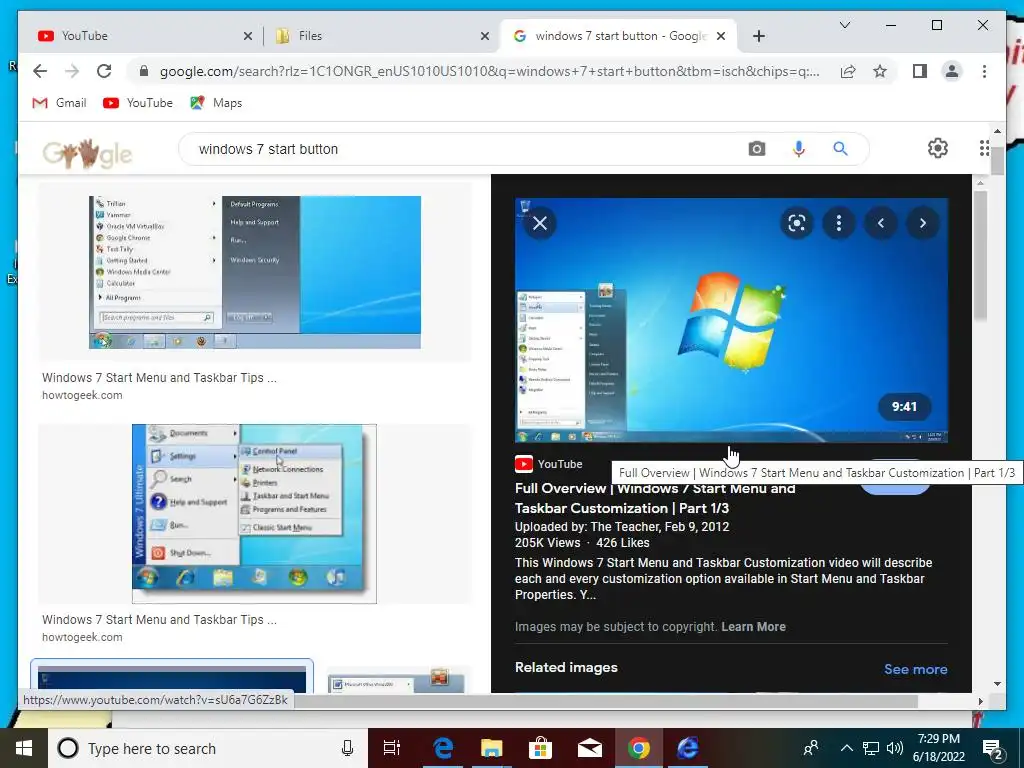Click the Chrome taskbar icon

click(x=639, y=748)
